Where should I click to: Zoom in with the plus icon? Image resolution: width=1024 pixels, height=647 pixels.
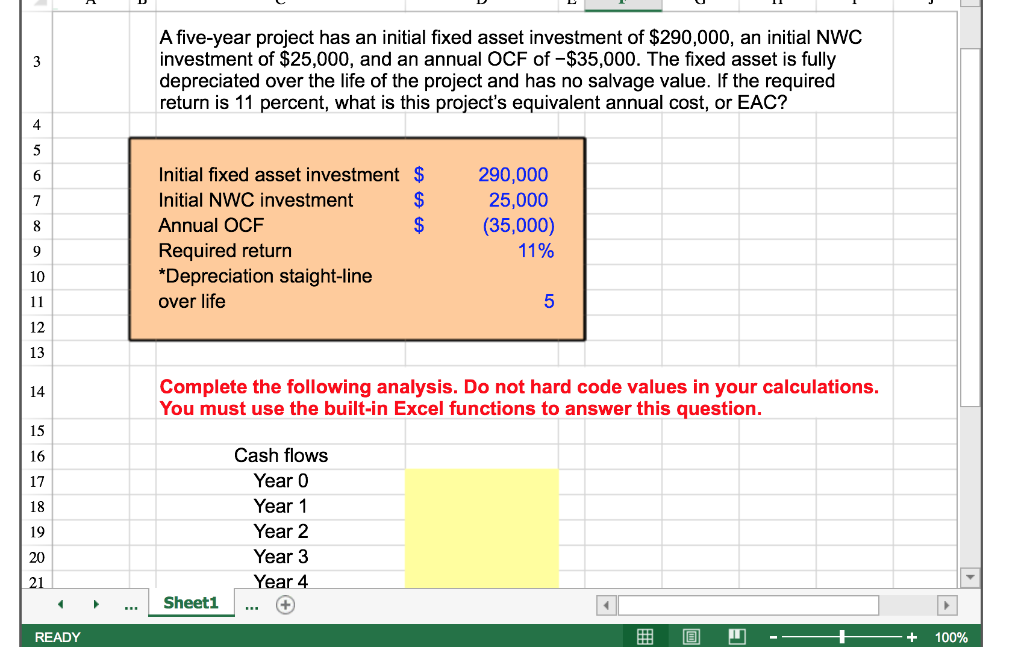point(911,636)
